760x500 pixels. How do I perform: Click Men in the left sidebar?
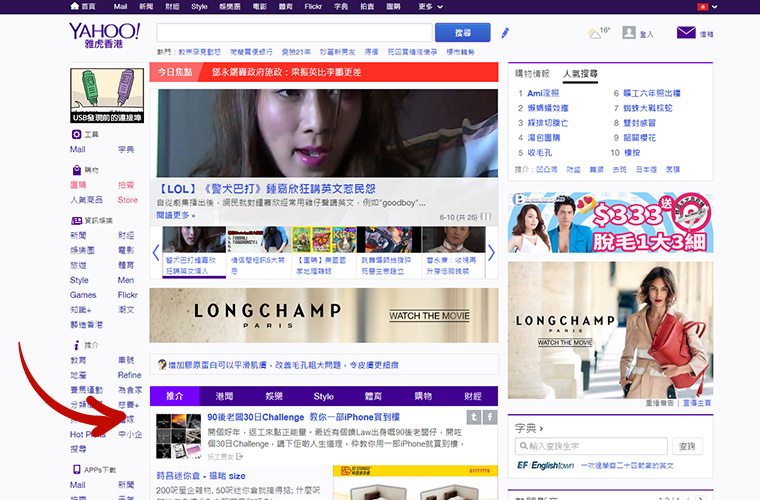tap(126, 280)
